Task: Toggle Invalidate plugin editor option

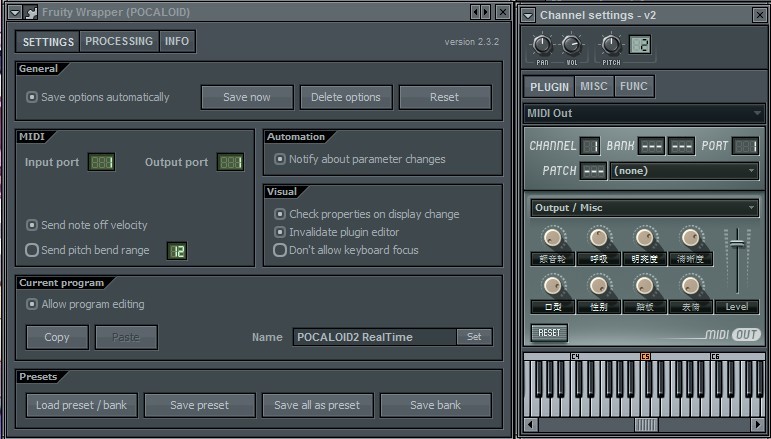Action: coord(280,232)
